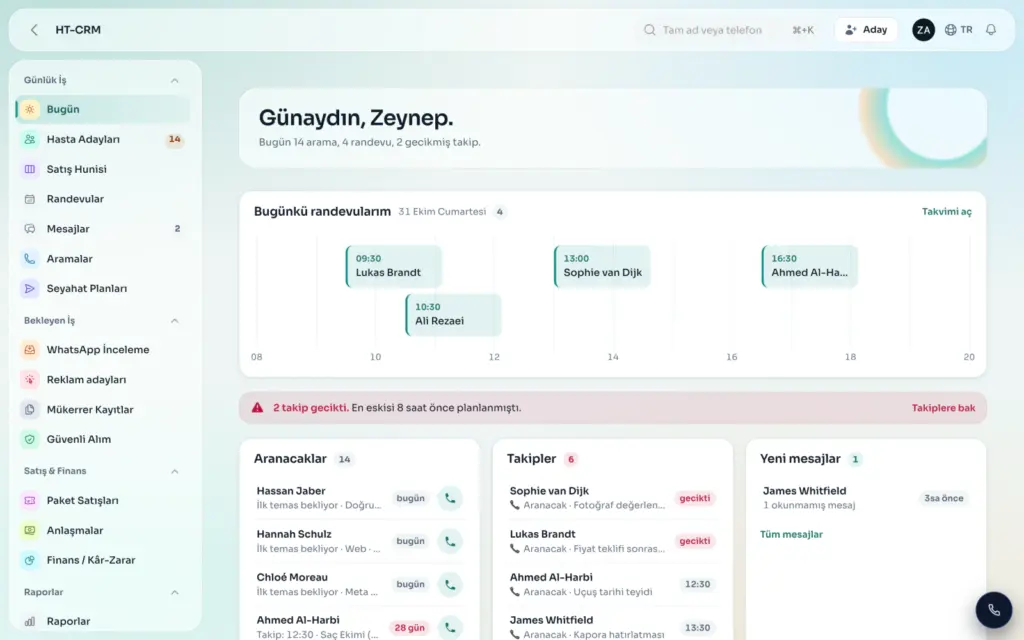Open Reklam adayları in the sidebar
1024x640 pixels.
click(x=103, y=379)
